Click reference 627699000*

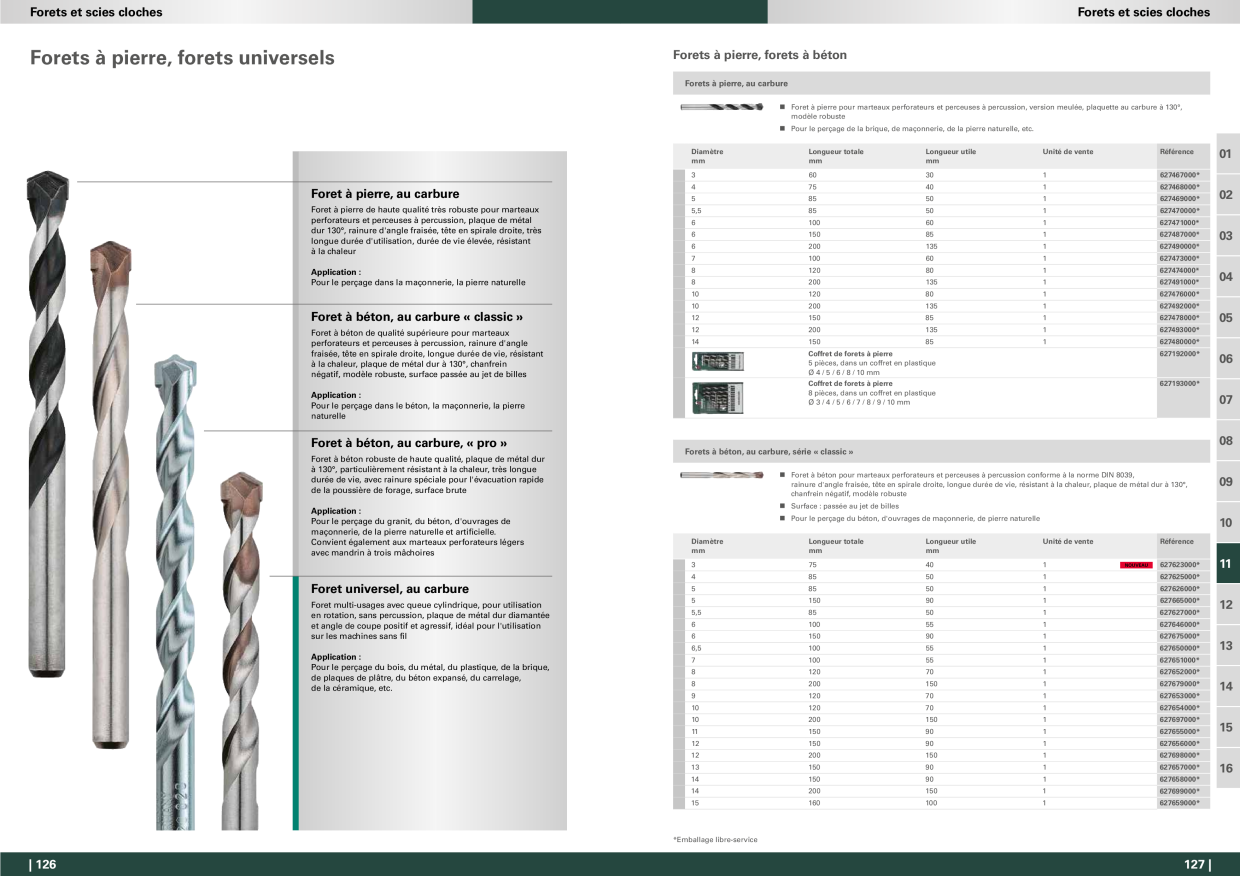coord(1179,791)
